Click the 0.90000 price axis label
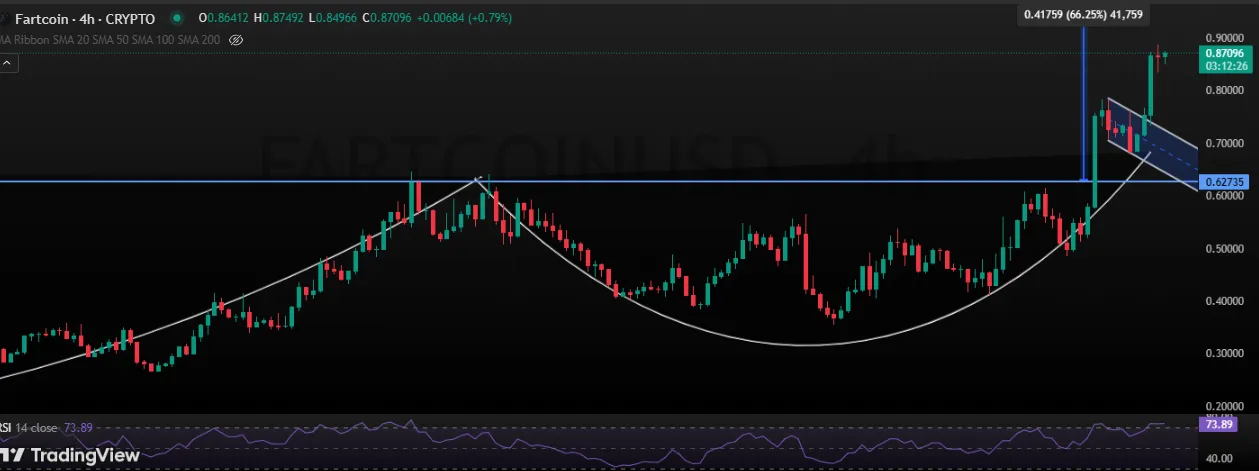The image size is (1259, 471). 1223,37
